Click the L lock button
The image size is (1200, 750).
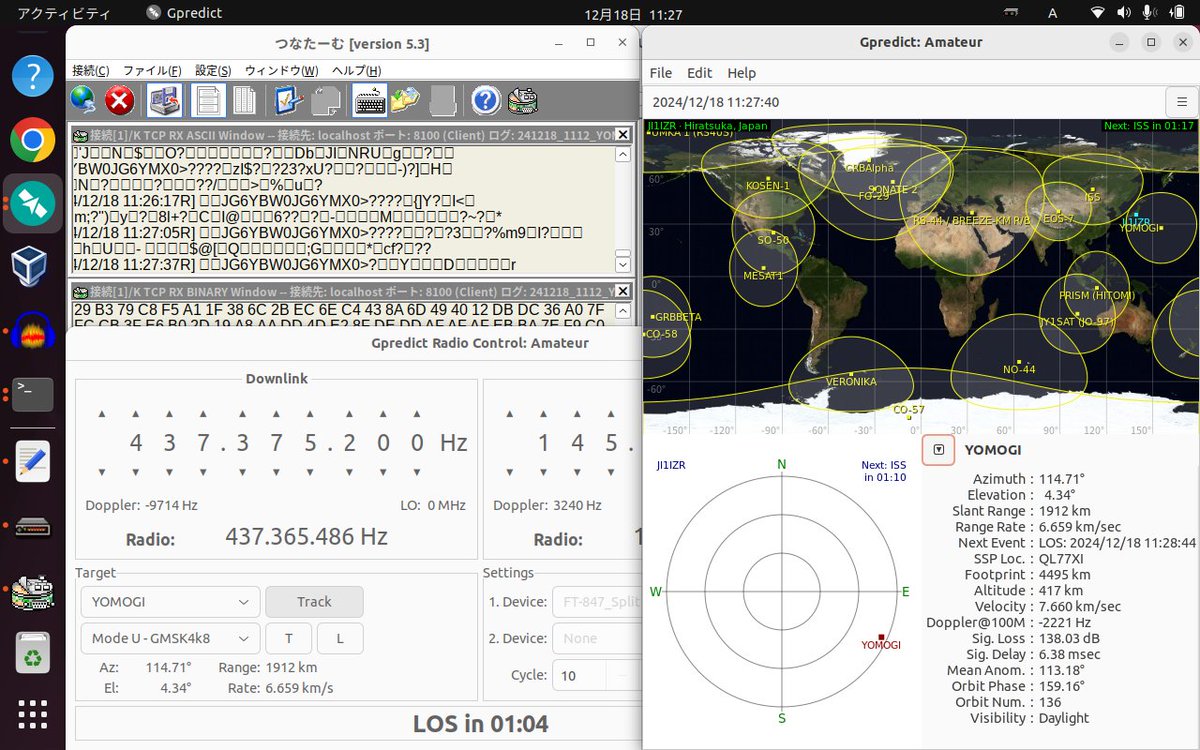tap(340, 638)
